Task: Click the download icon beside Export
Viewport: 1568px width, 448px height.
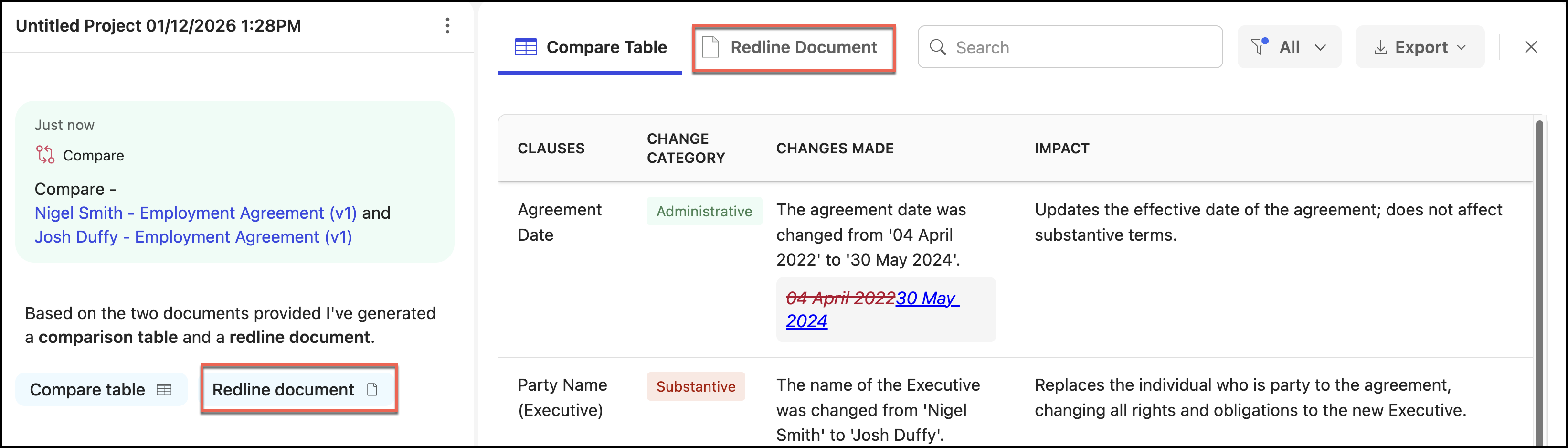Action: [1380, 47]
